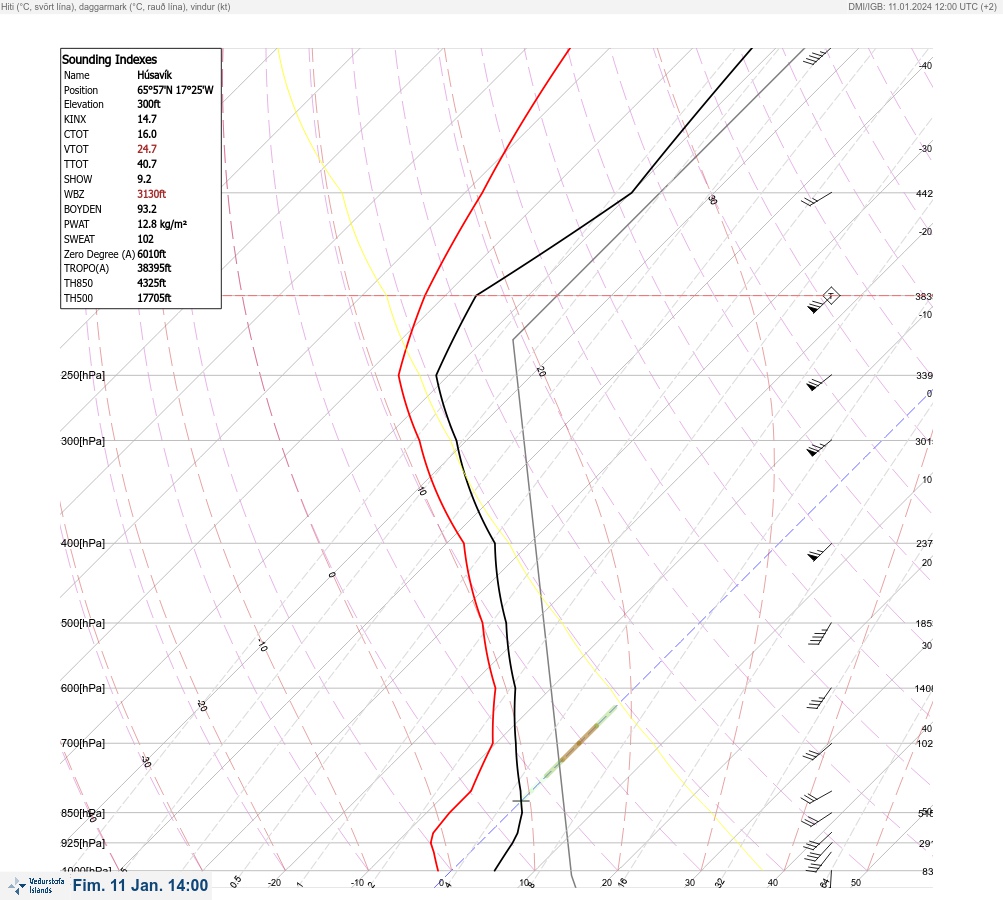Click the KINX value 14.7

(x=146, y=119)
